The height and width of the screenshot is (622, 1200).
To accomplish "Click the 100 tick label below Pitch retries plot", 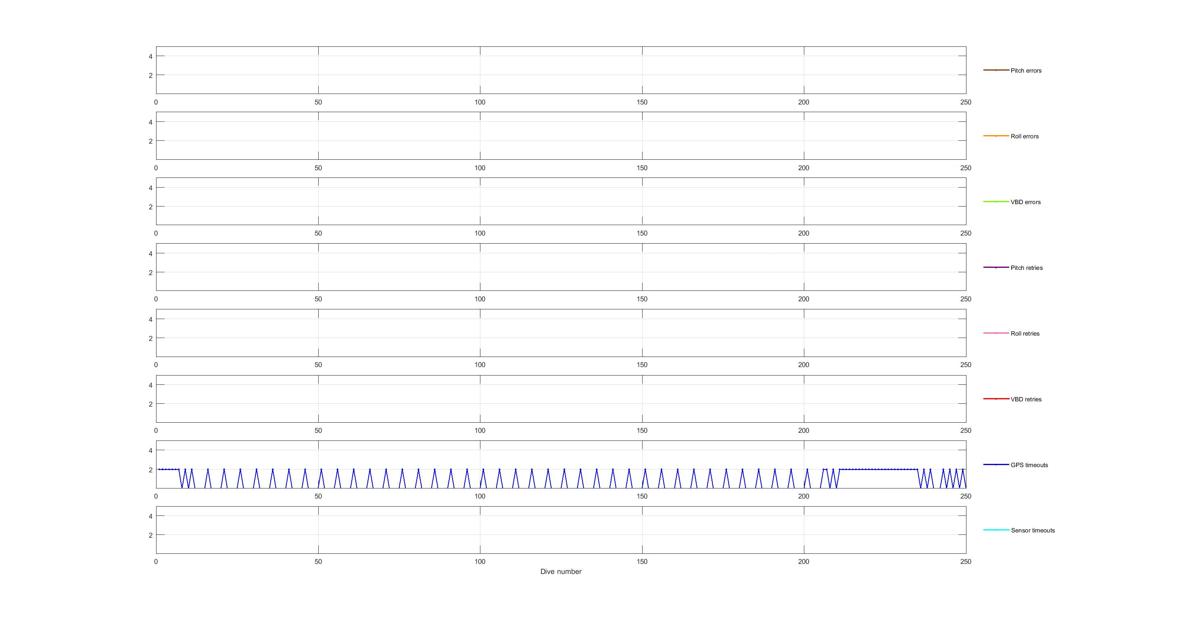I will (x=480, y=299).
